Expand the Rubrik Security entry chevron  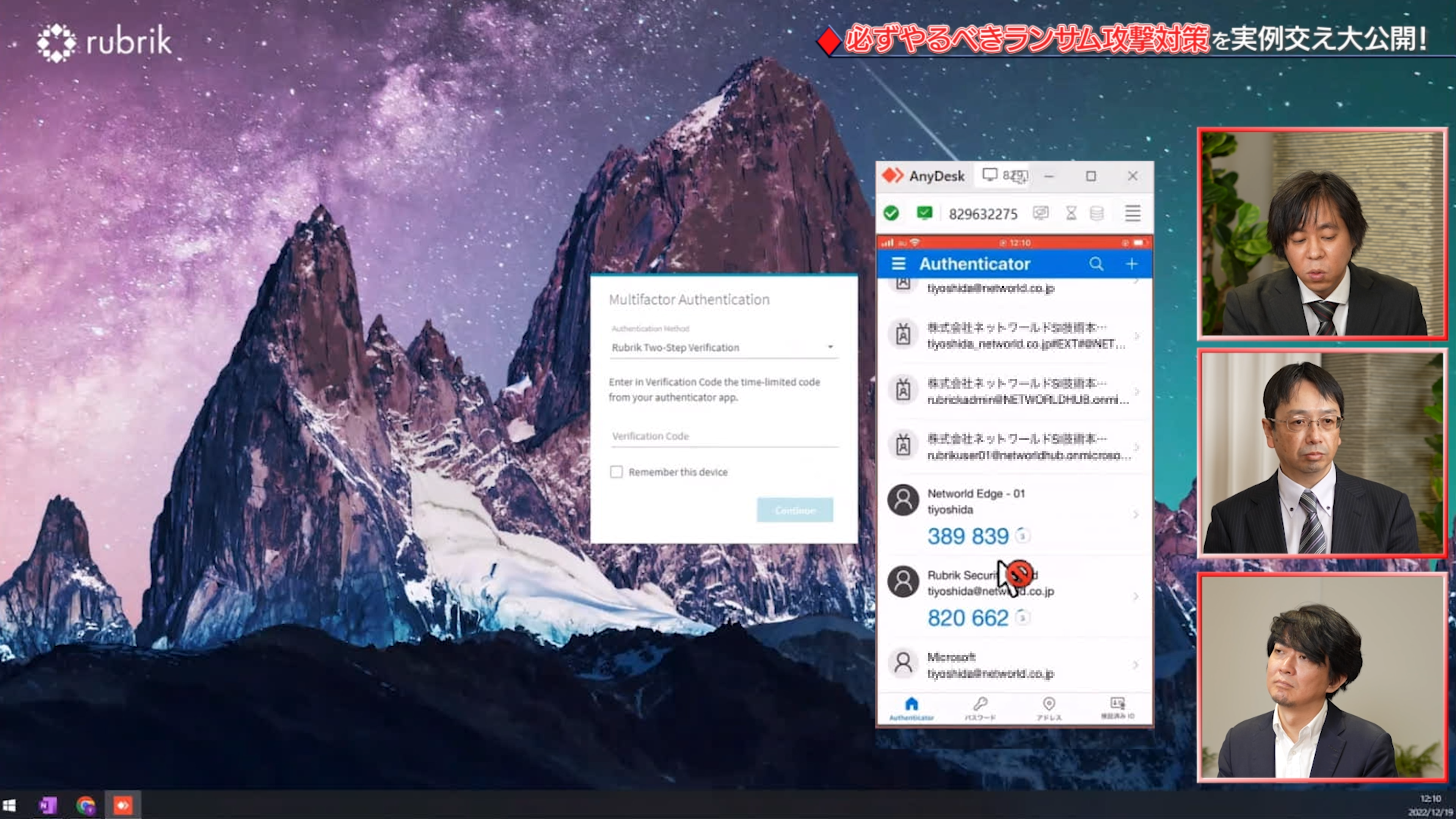click(x=1136, y=596)
